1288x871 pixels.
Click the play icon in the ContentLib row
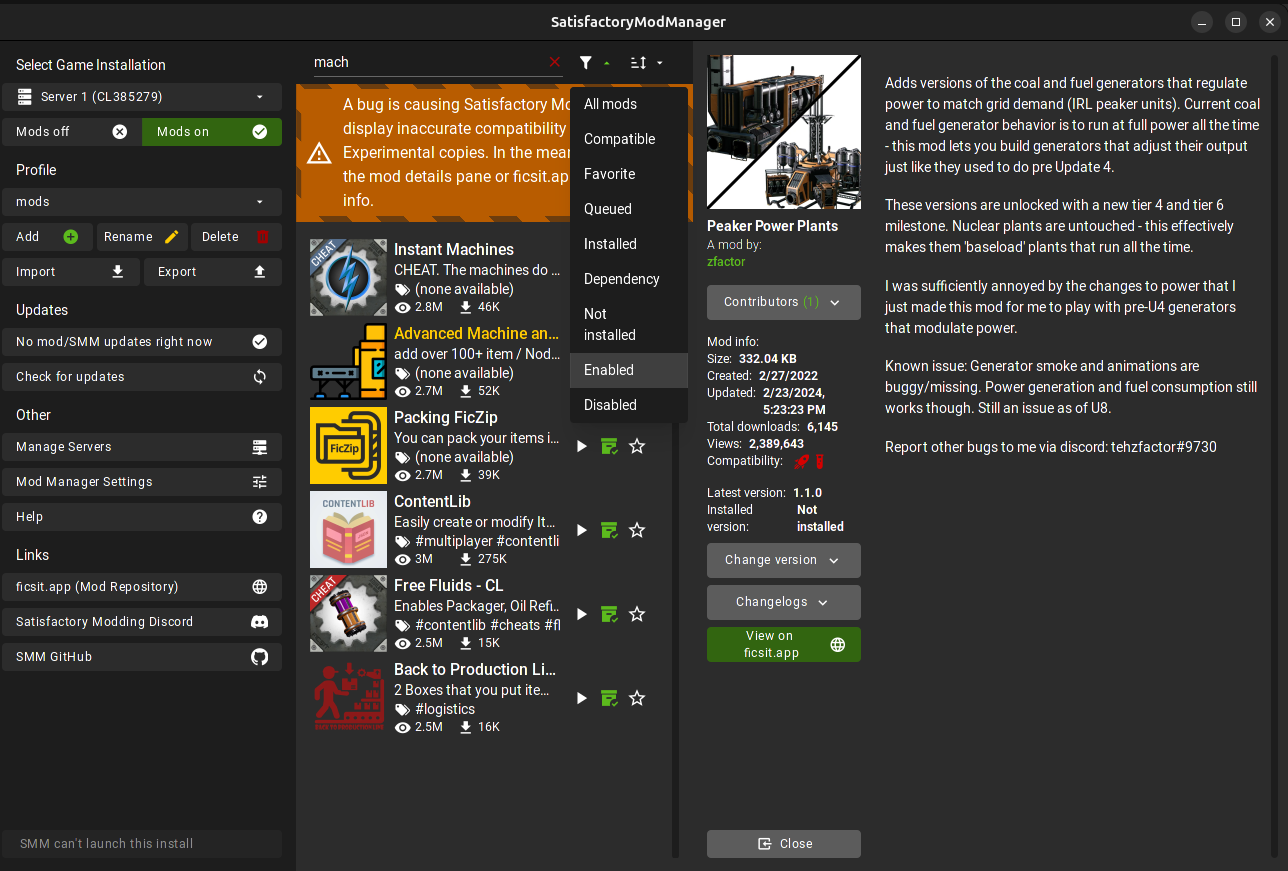tap(582, 530)
